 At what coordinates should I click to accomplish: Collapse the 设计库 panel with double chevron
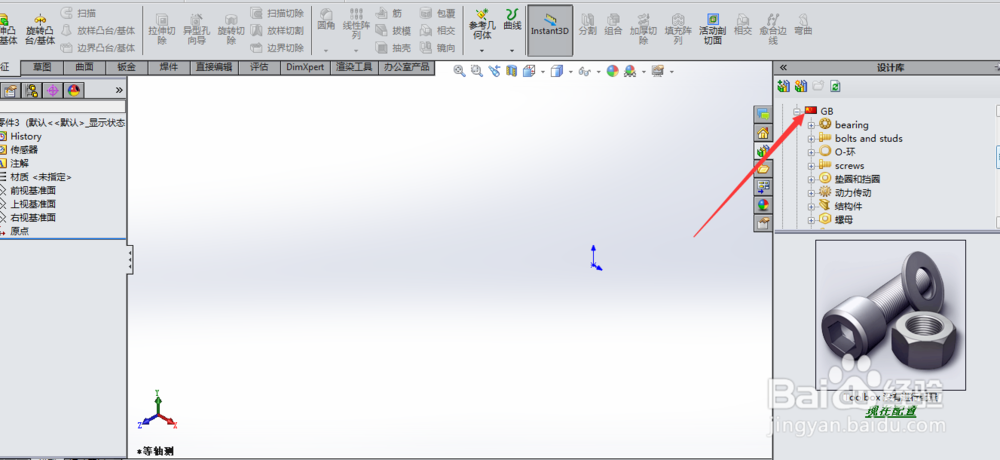pos(783,68)
